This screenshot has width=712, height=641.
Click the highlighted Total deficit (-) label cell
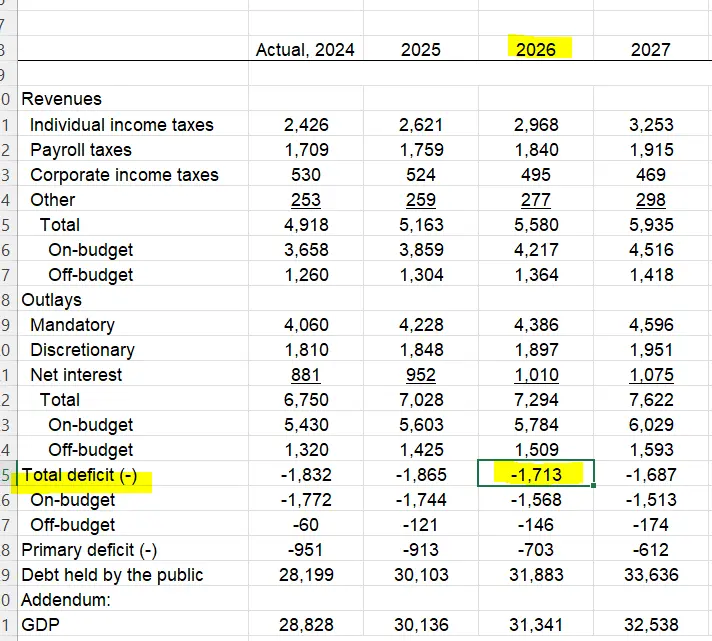coord(79,475)
